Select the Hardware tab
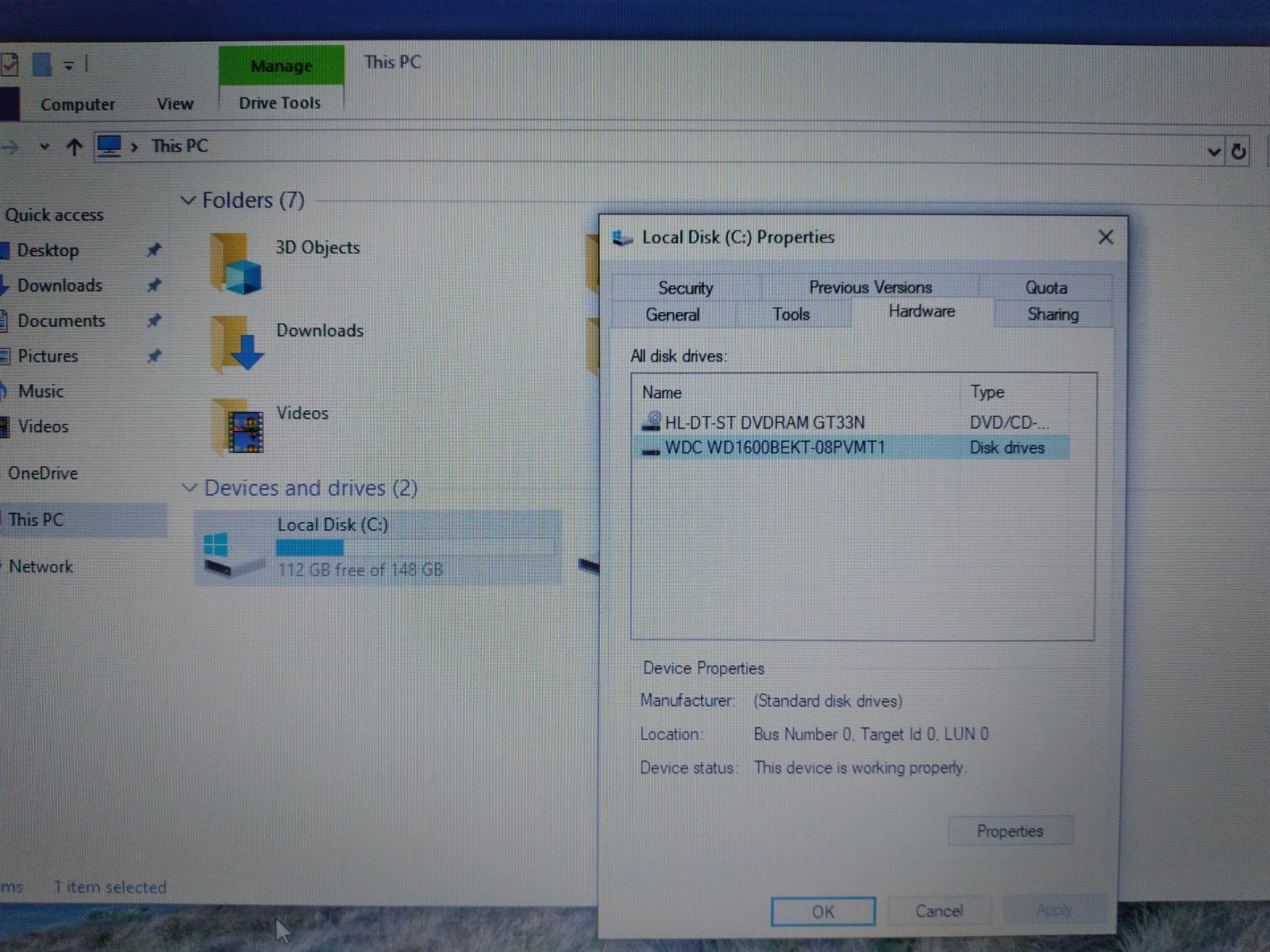 922,312
